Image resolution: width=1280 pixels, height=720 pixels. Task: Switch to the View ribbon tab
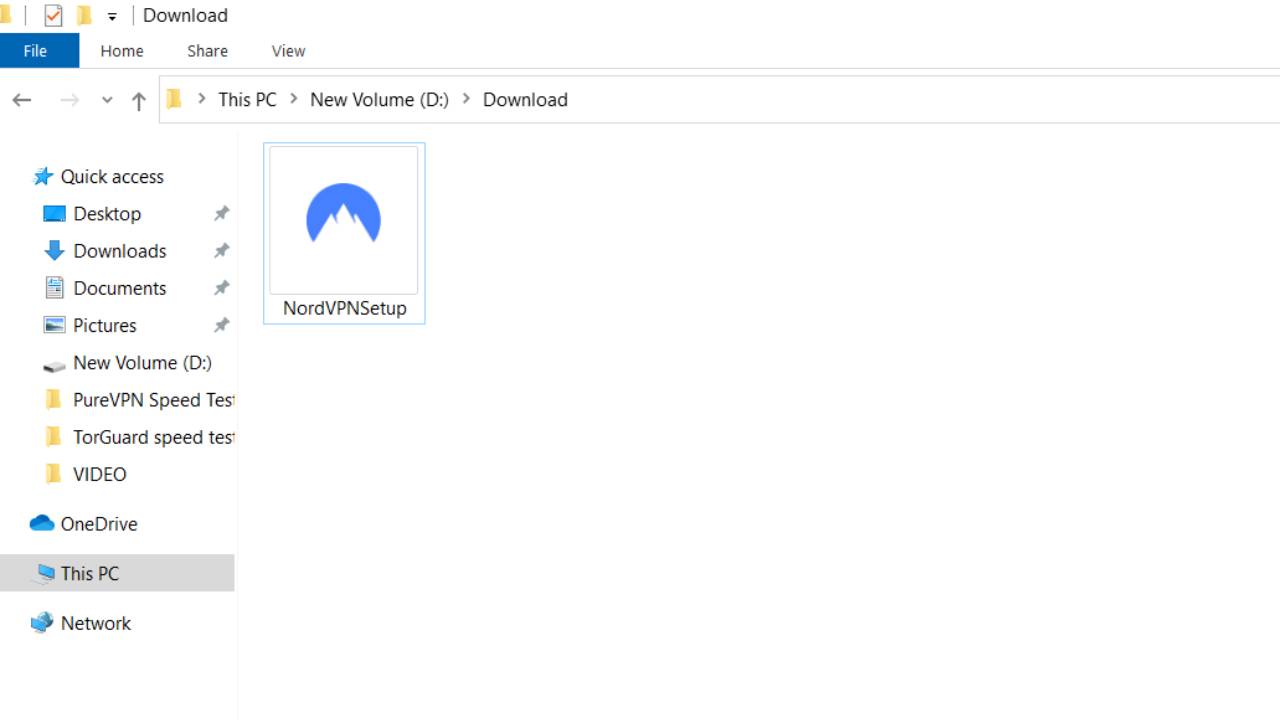288,51
